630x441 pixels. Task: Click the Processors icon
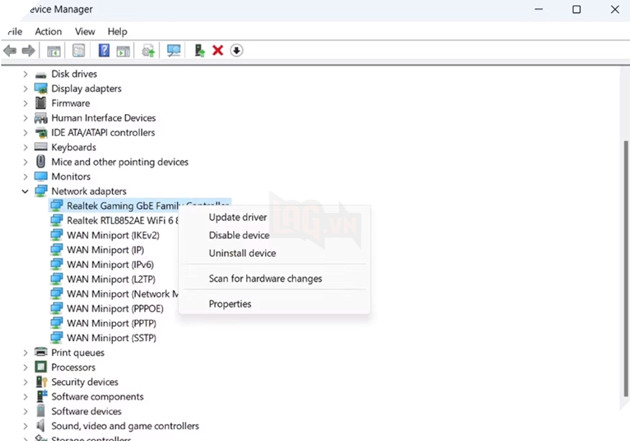41,367
